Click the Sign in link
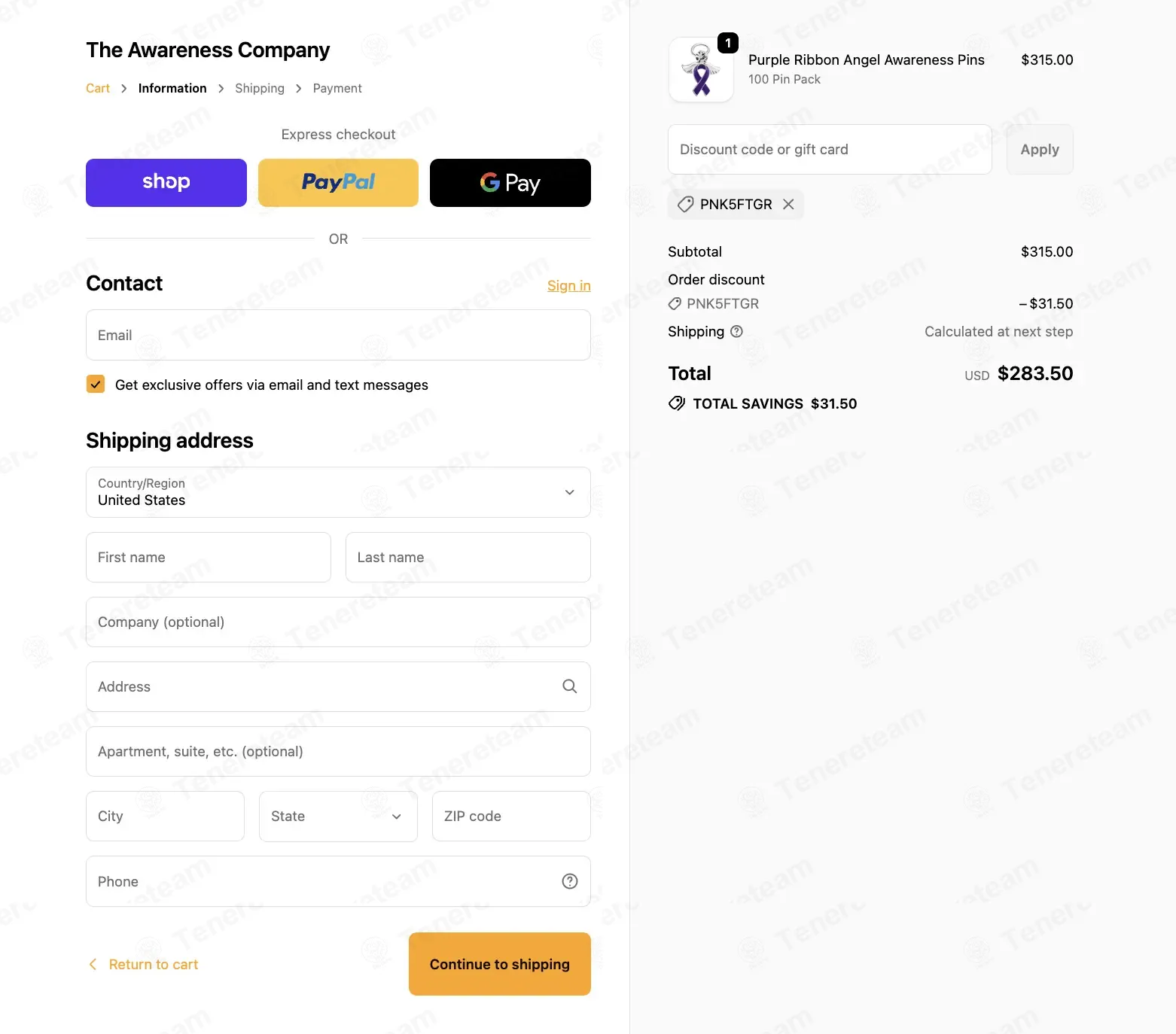This screenshot has height=1034, width=1176. coord(569,285)
